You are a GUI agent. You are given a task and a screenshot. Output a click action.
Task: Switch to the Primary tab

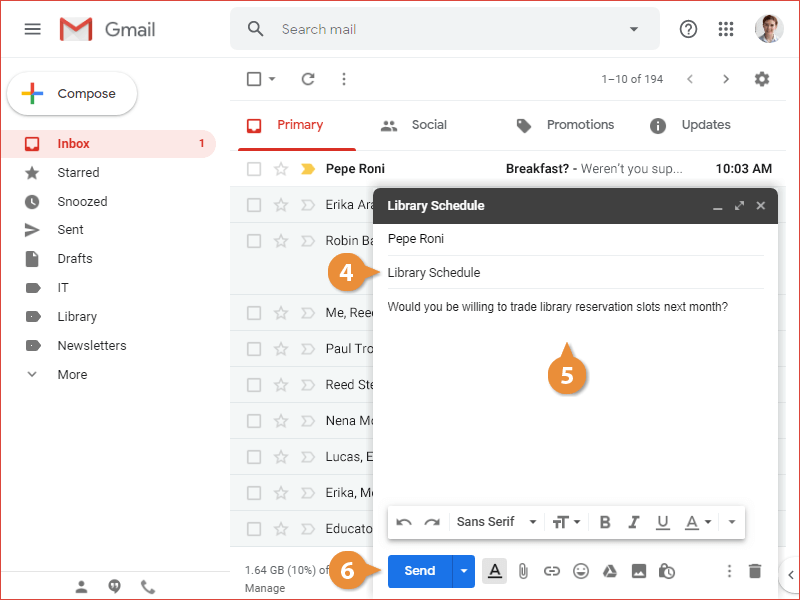point(296,126)
